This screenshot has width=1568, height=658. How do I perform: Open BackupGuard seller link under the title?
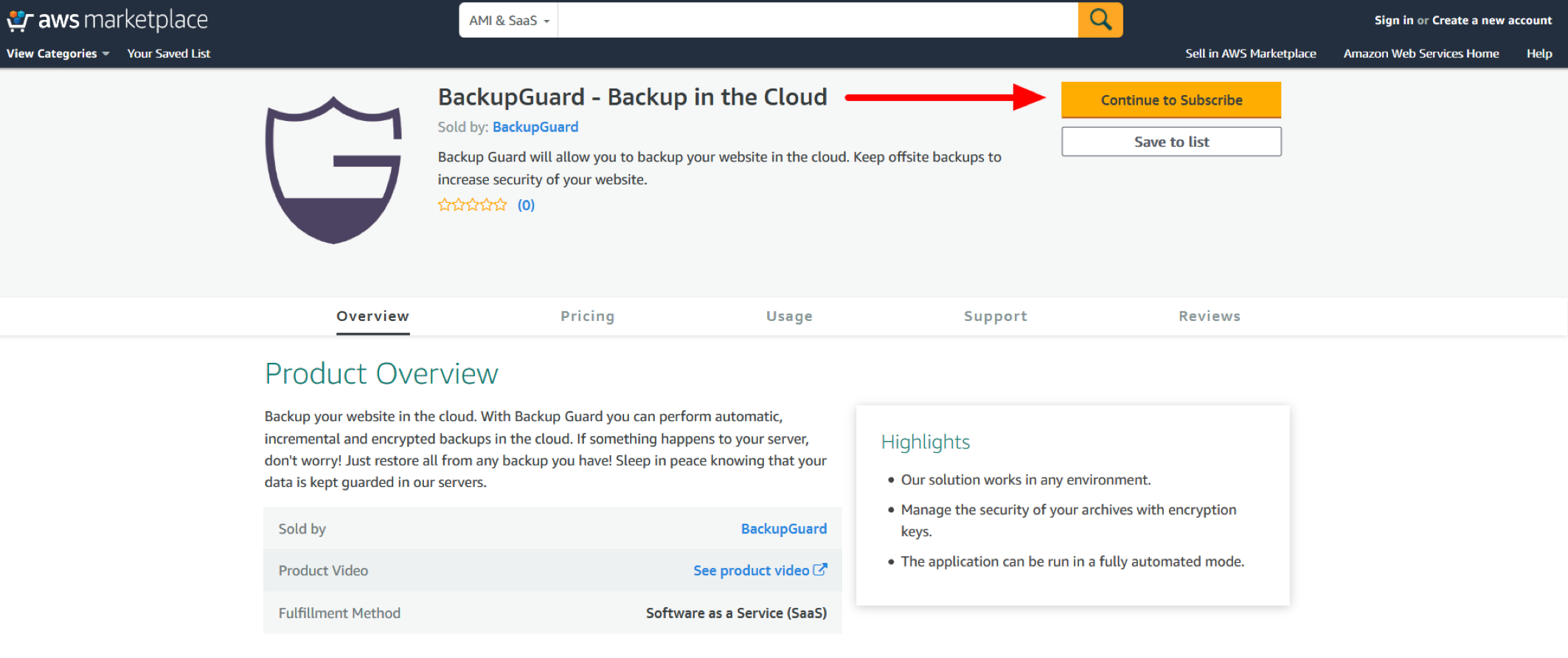click(x=535, y=127)
